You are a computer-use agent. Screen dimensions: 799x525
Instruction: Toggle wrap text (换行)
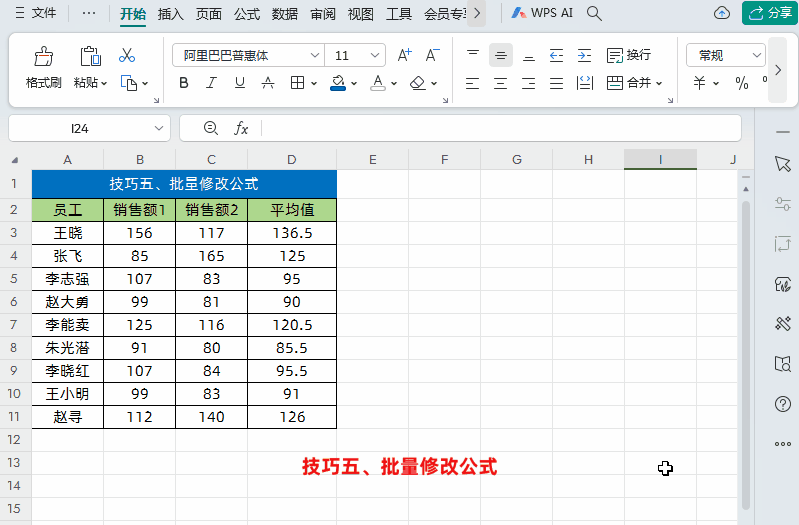pyautogui.click(x=628, y=55)
